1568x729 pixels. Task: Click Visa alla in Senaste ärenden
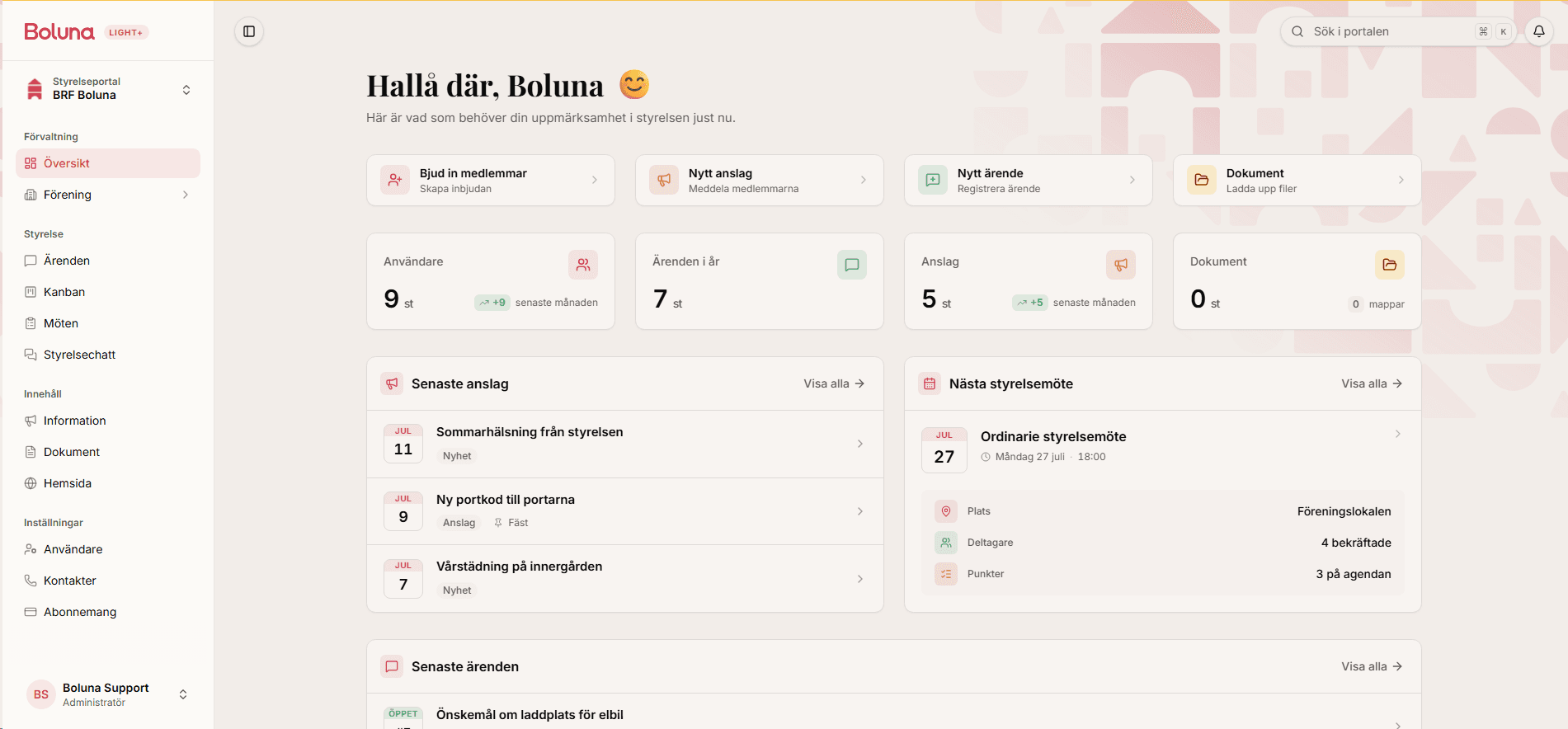click(x=1372, y=666)
